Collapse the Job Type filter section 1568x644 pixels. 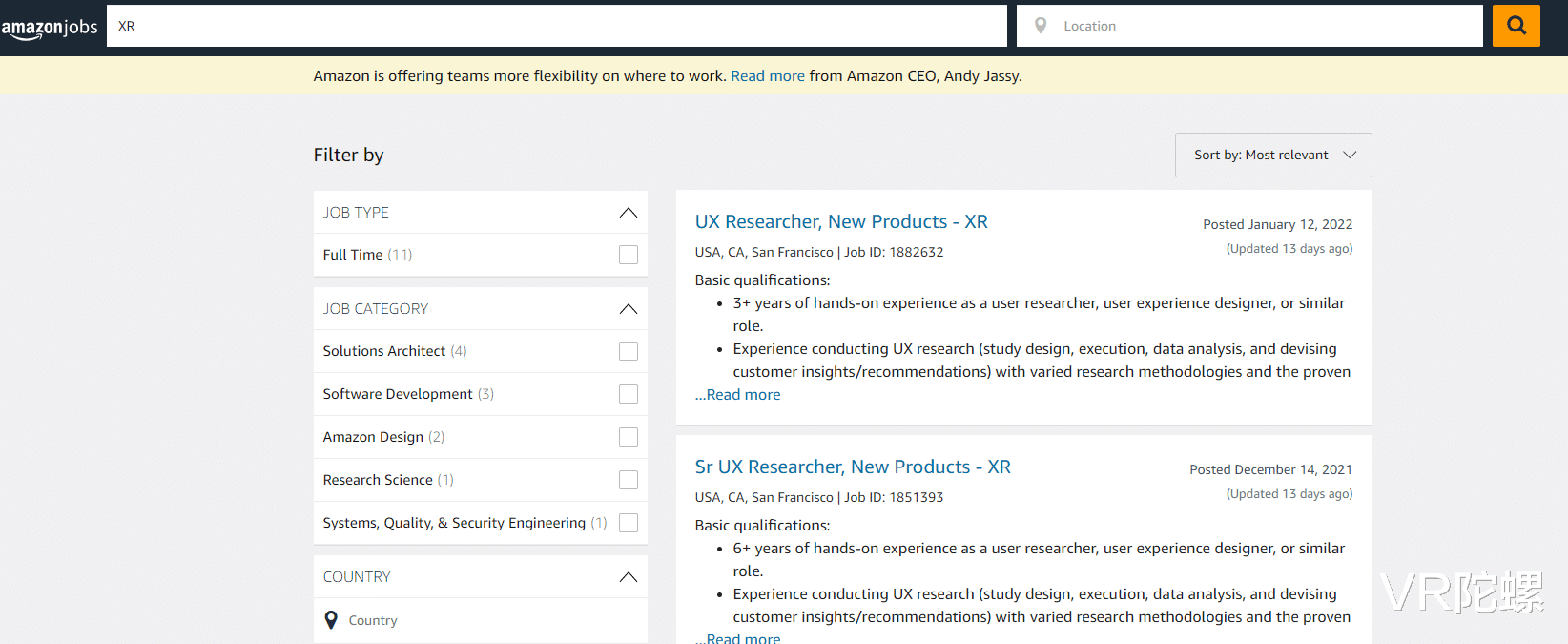(628, 213)
